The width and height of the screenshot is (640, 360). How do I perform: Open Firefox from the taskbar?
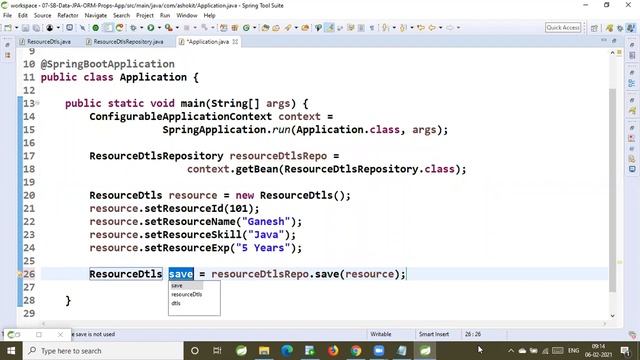(333, 351)
